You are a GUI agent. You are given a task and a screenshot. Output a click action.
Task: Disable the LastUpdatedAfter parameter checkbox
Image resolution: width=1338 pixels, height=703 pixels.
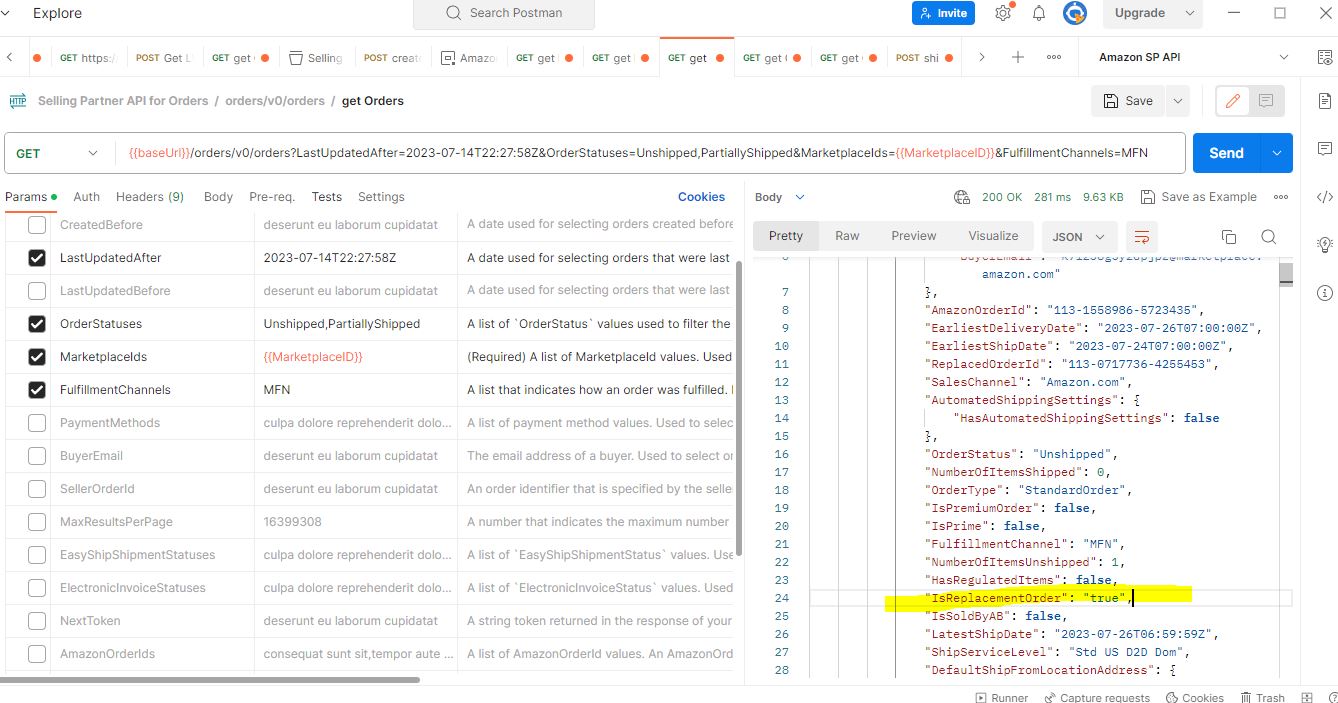tap(37, 257)
